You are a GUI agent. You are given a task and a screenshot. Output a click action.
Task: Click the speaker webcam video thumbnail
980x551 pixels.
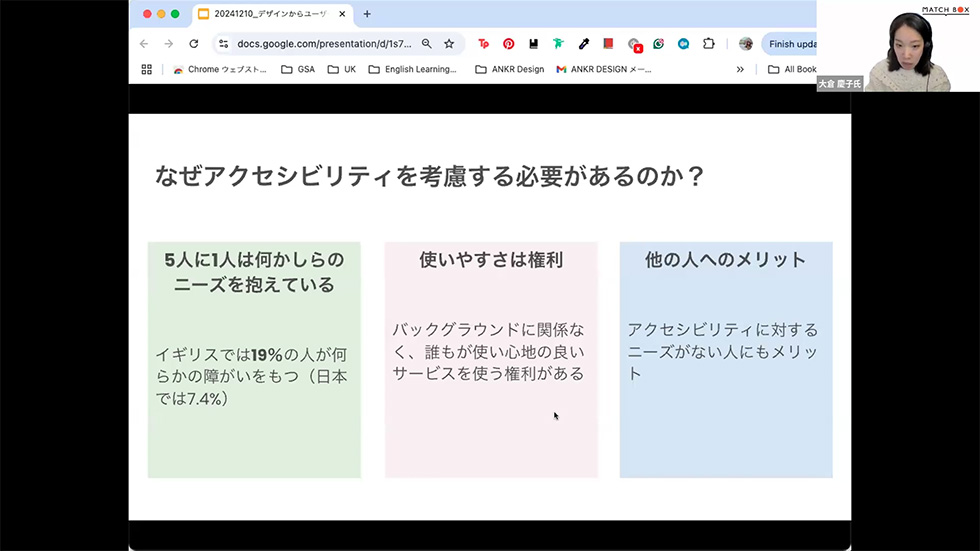click(898, 46)
